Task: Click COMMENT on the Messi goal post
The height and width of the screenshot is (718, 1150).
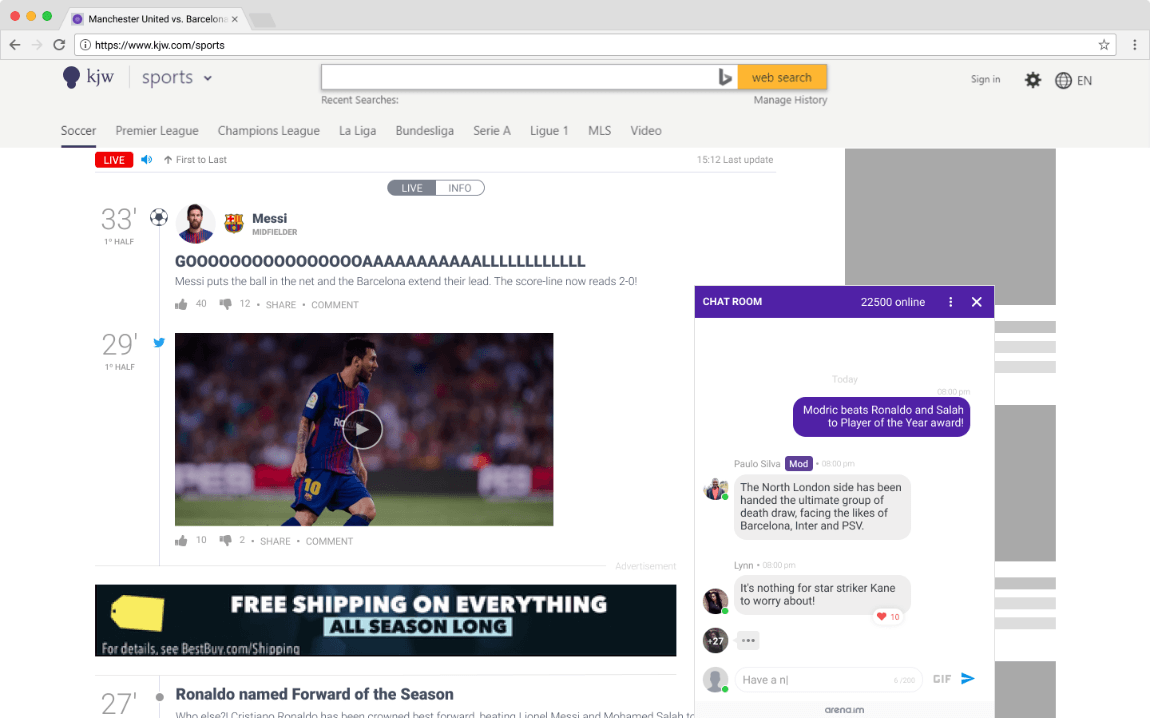Action: [x=334, y=304]
